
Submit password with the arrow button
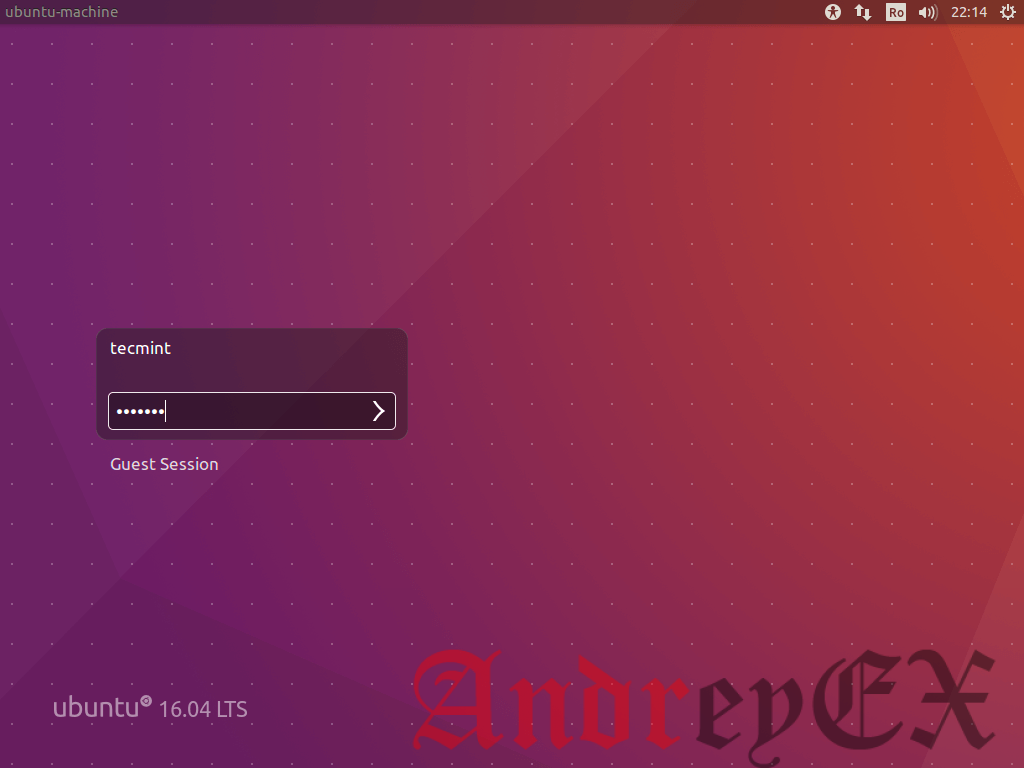[x=379, y=411]
